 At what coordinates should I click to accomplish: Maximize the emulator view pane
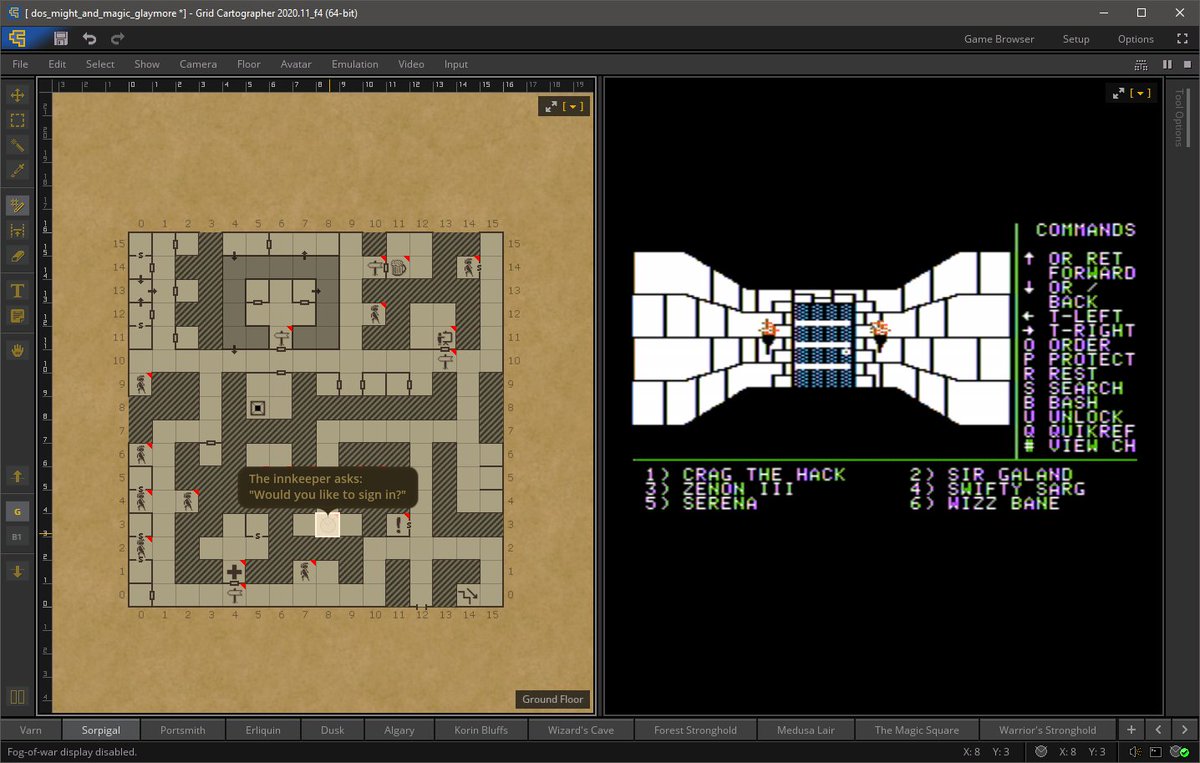(1120, 93)
